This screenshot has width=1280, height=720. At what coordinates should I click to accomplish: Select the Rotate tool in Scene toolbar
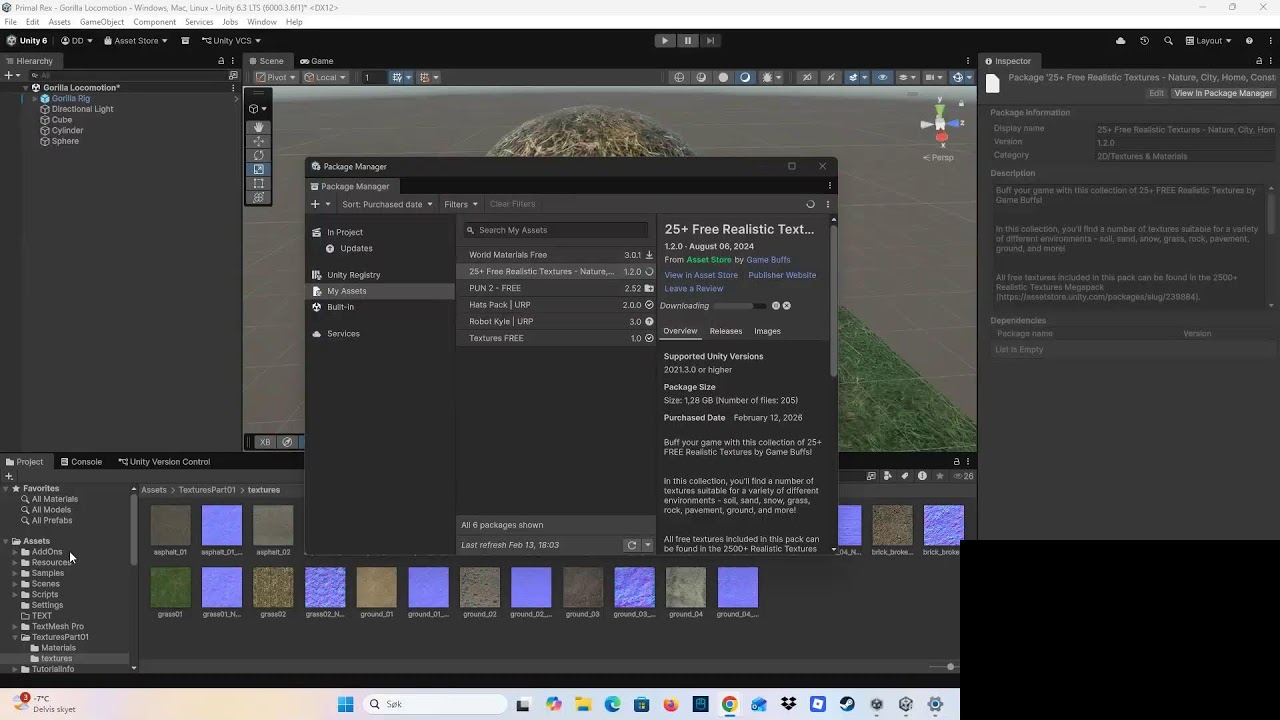(x=258, y=155)
